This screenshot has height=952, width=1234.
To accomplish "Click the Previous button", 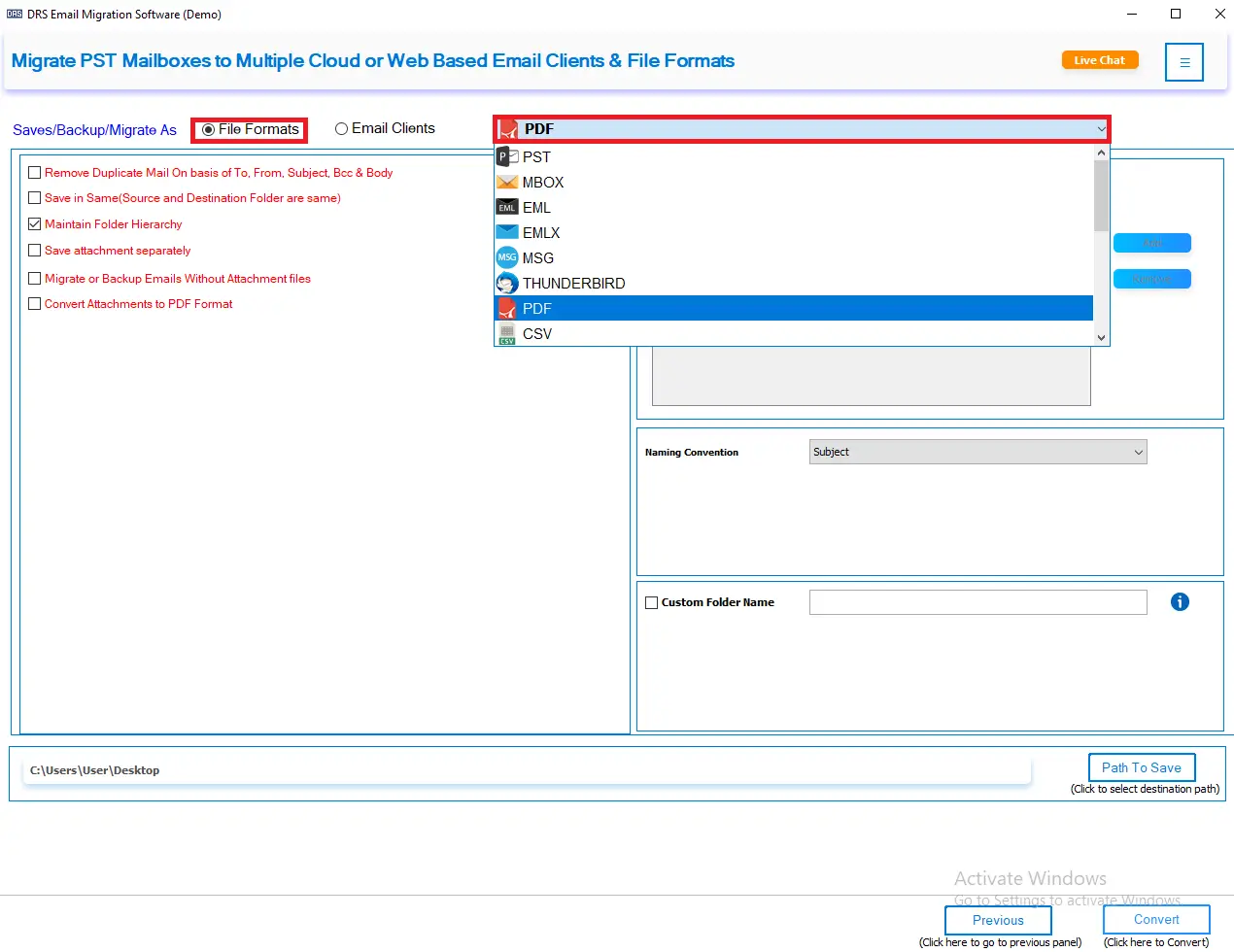I will pyautogui.click(x=998, y=920).
